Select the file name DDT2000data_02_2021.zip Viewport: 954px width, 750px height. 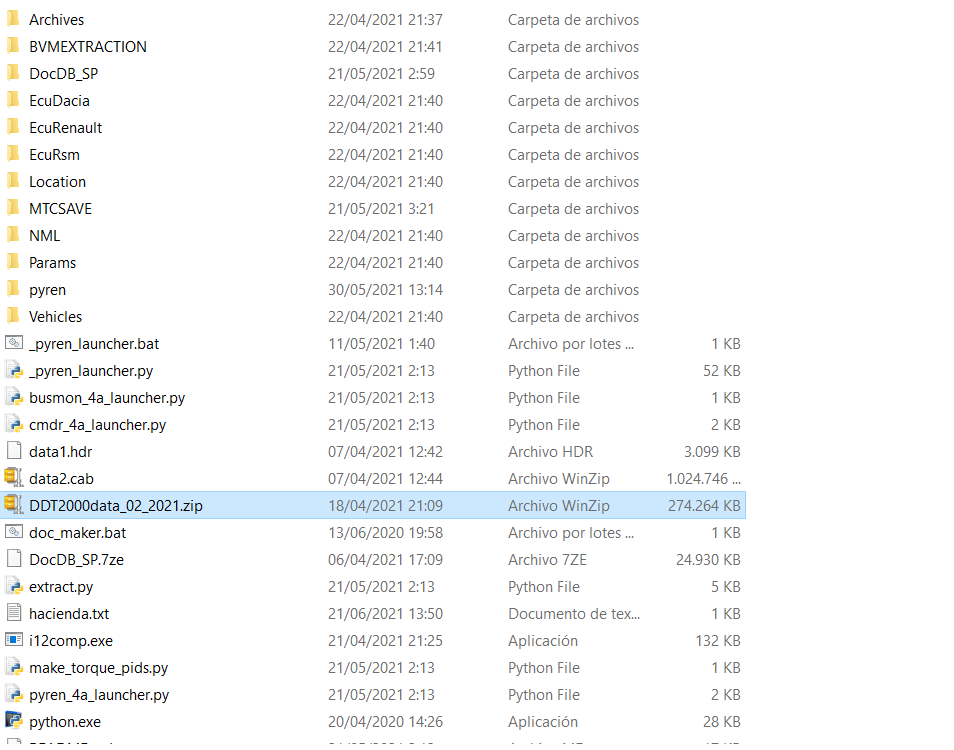coord(116,505)
